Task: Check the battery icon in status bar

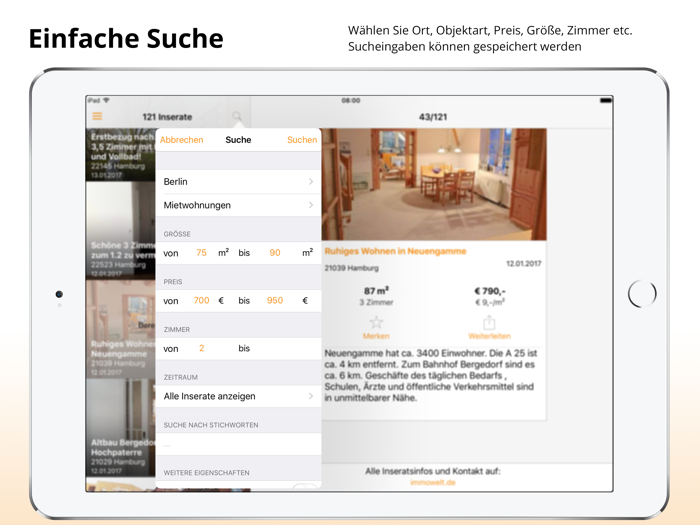Action: click(605, 100)
